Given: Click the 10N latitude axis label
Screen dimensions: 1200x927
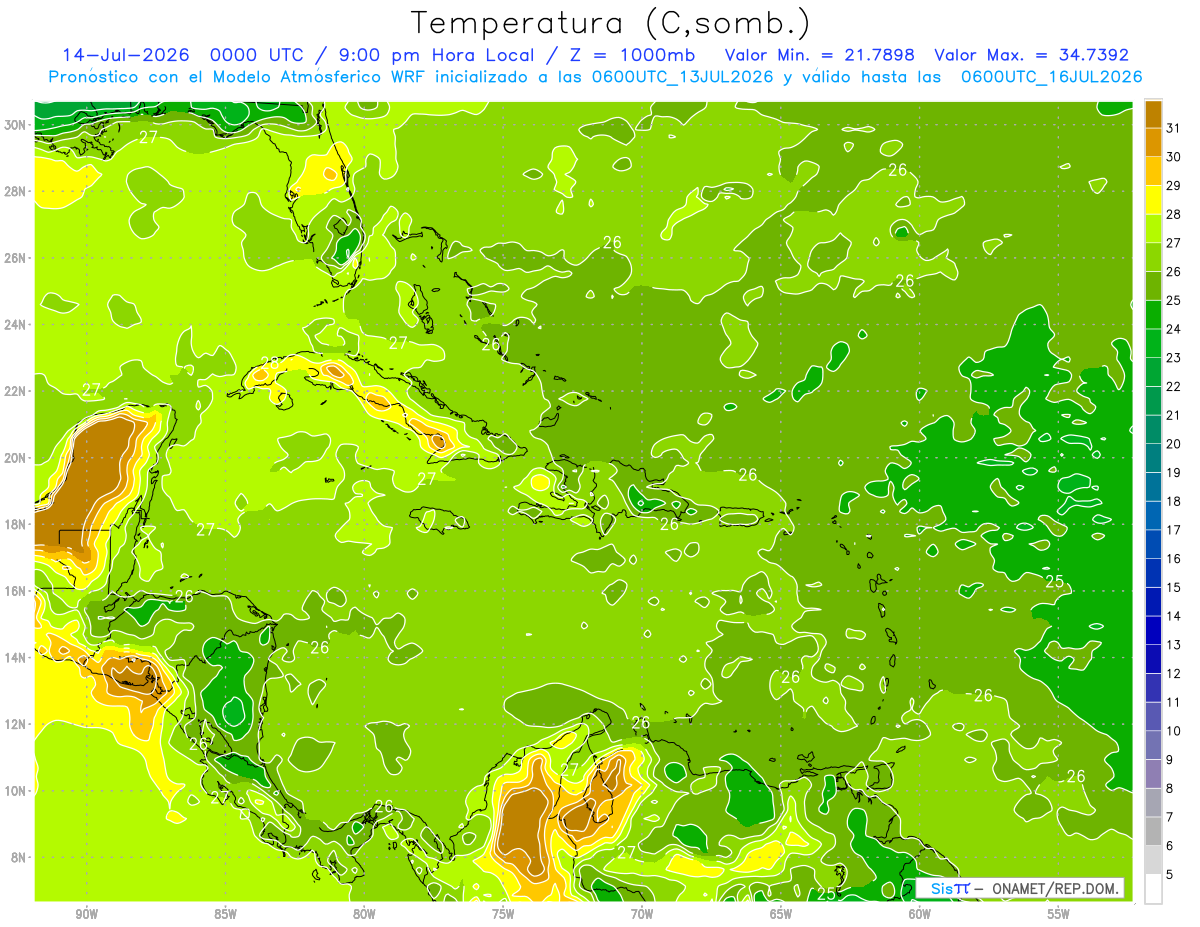Looking at the screenshot, I should 14,791.
